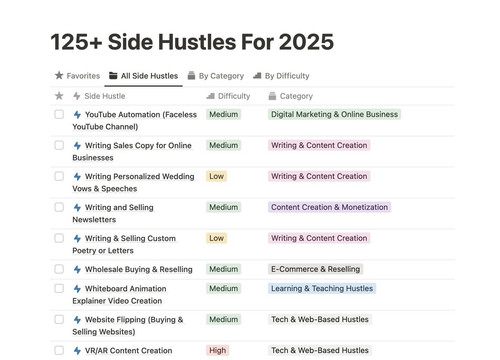The image size is (500, 360).
Task: Check the box for Writing and Selling Newsletters
Action: click(59, 207)
